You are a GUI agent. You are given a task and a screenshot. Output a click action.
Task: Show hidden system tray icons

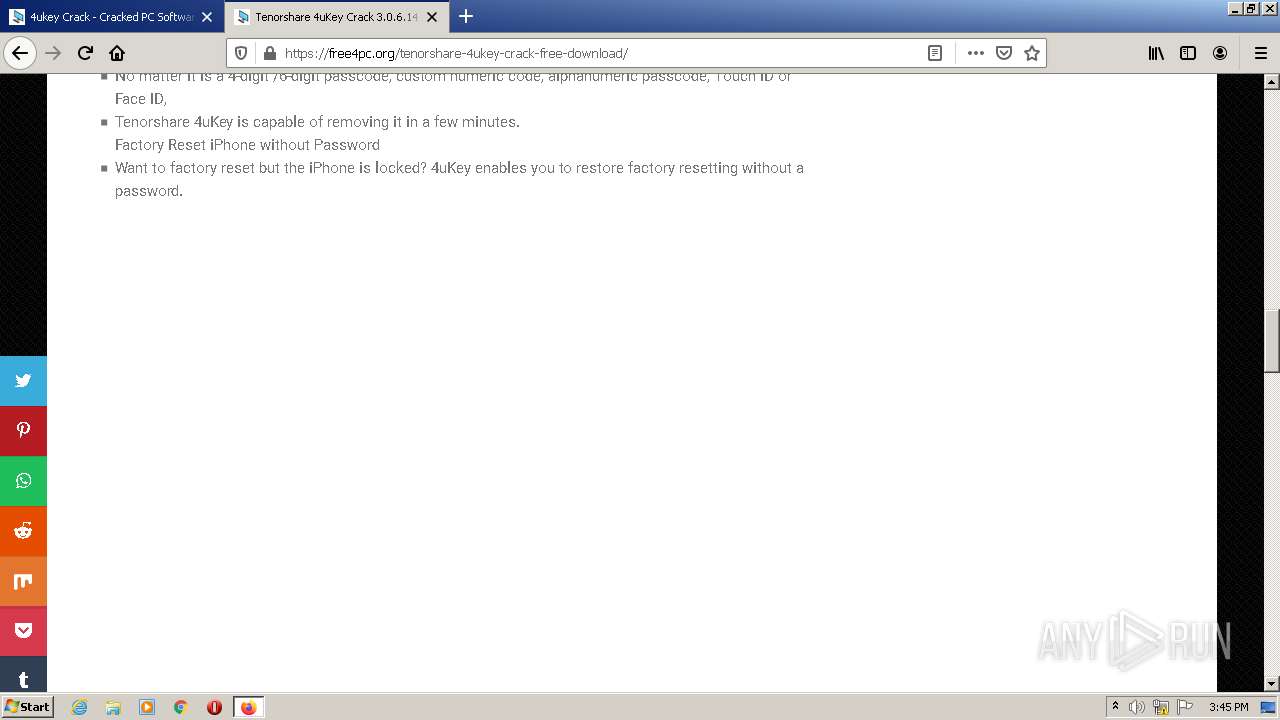tap(1115, 706)
